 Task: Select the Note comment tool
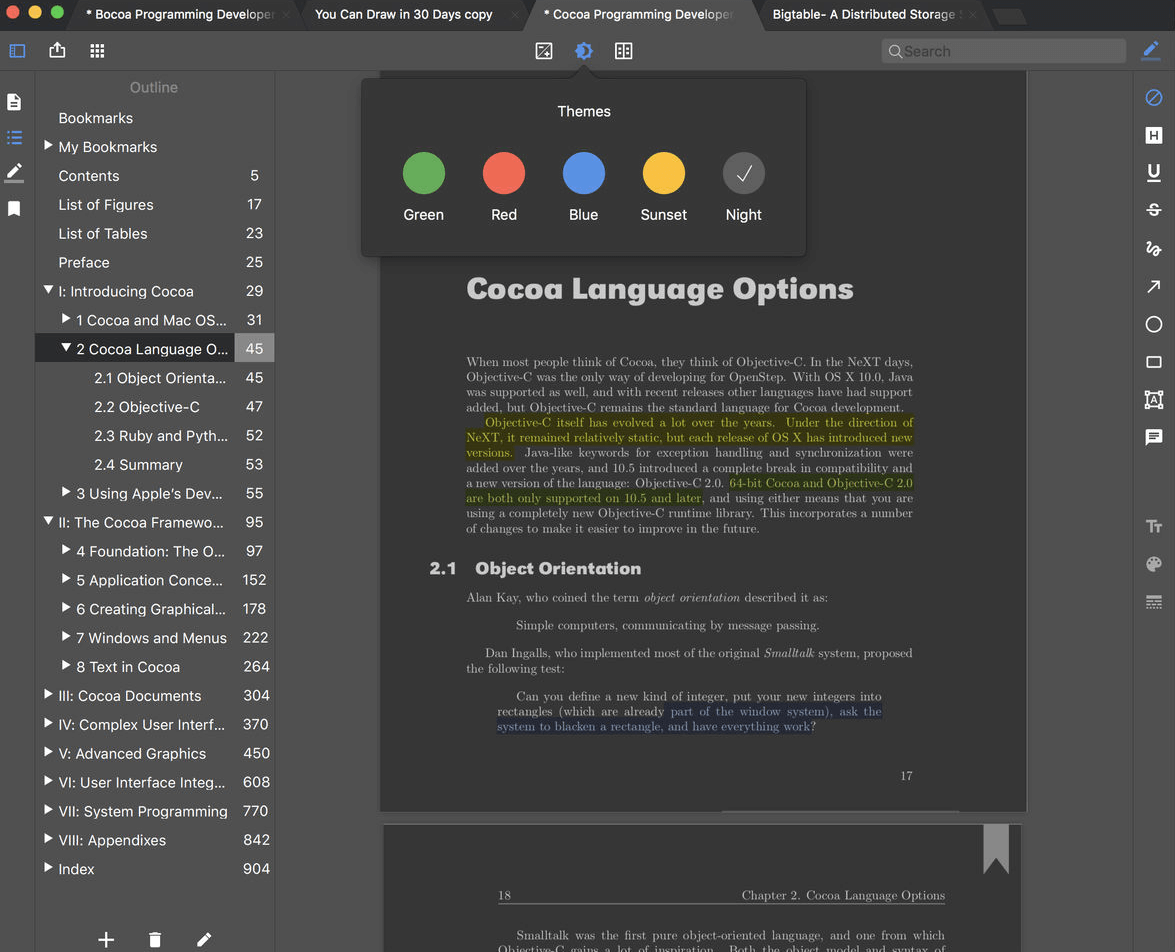(x=1154, y=437)
